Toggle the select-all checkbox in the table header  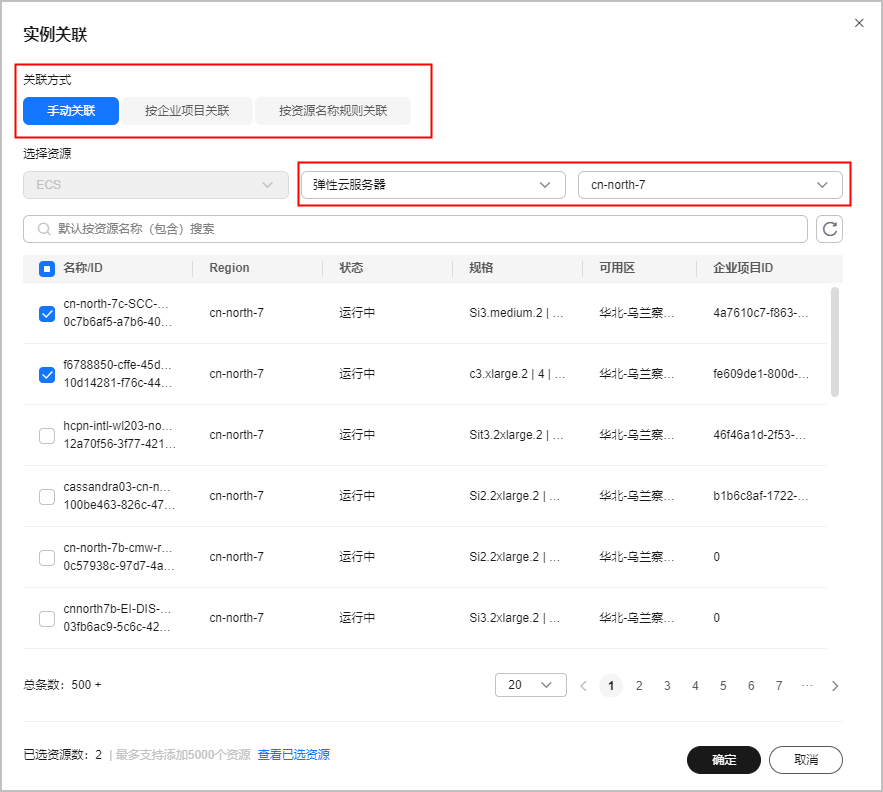coord(47,269)
